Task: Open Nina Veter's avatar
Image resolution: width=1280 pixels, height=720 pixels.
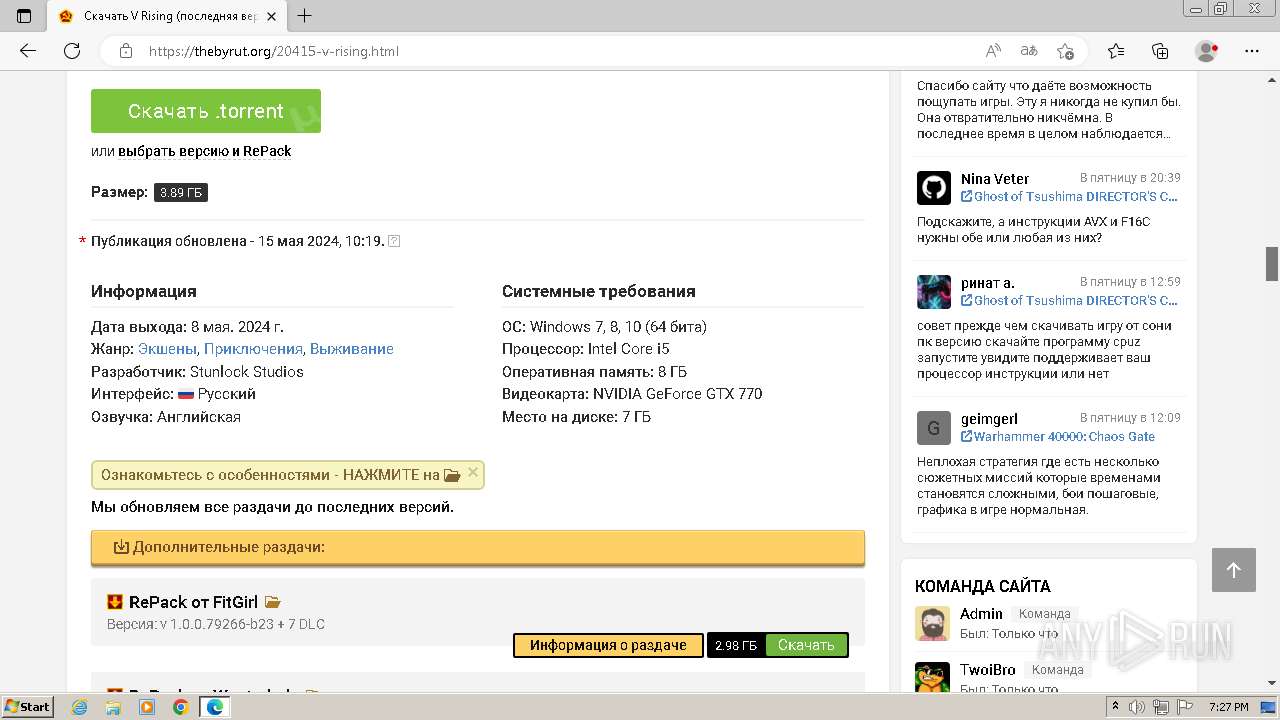Action: (934, 187)
